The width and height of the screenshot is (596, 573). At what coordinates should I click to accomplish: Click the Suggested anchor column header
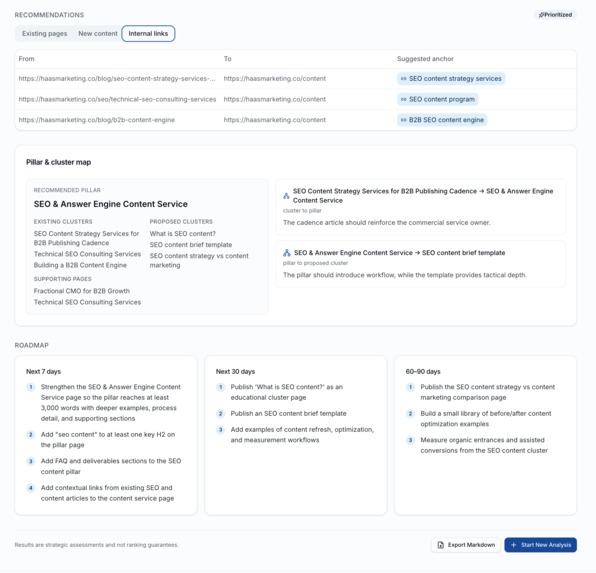pos(425,59)
